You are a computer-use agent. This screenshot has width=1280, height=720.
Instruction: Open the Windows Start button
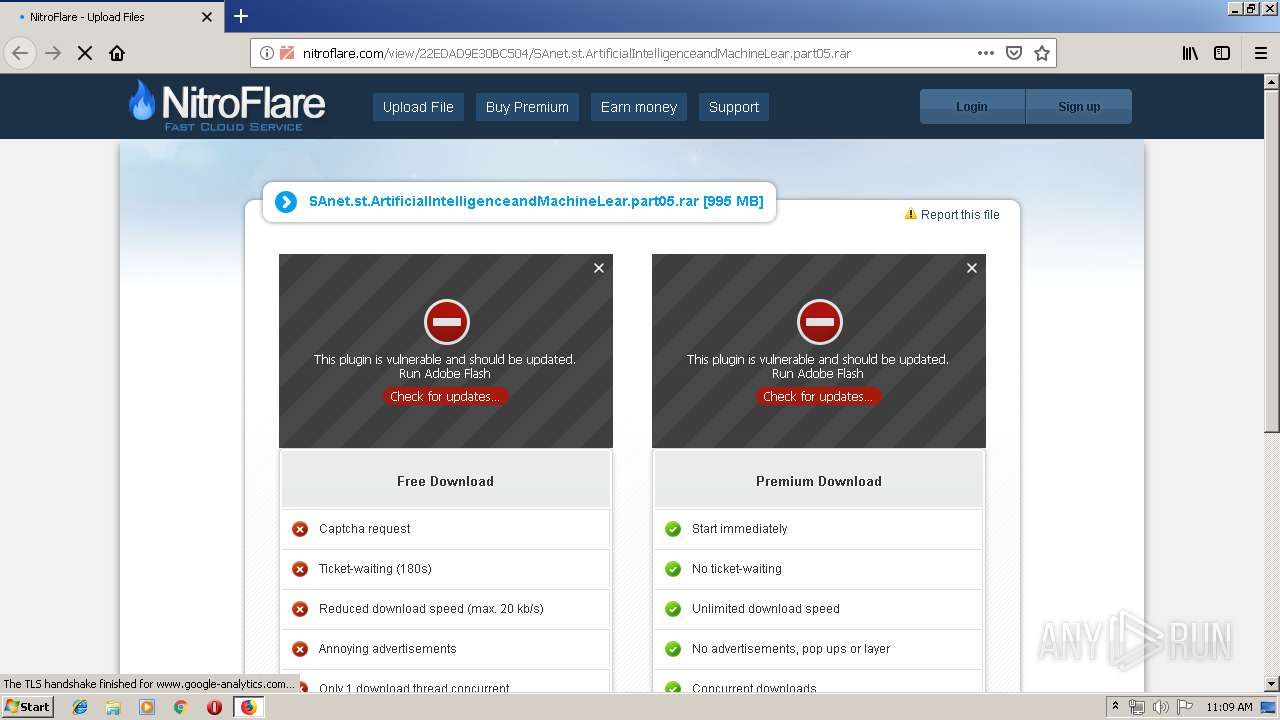coord(28,706)
